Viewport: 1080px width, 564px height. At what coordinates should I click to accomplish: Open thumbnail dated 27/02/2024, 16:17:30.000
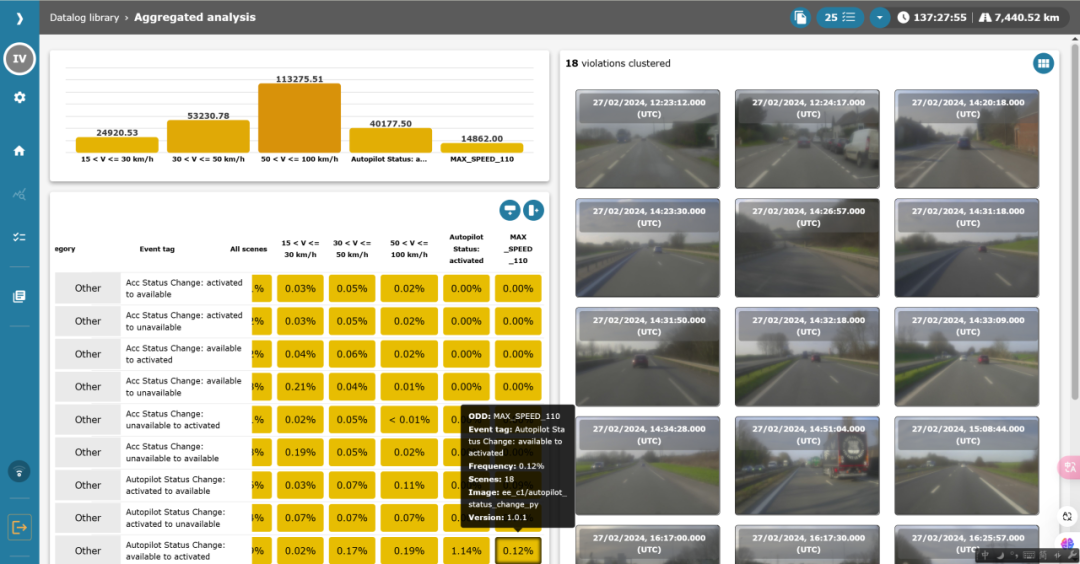click(x=807, y=545)
